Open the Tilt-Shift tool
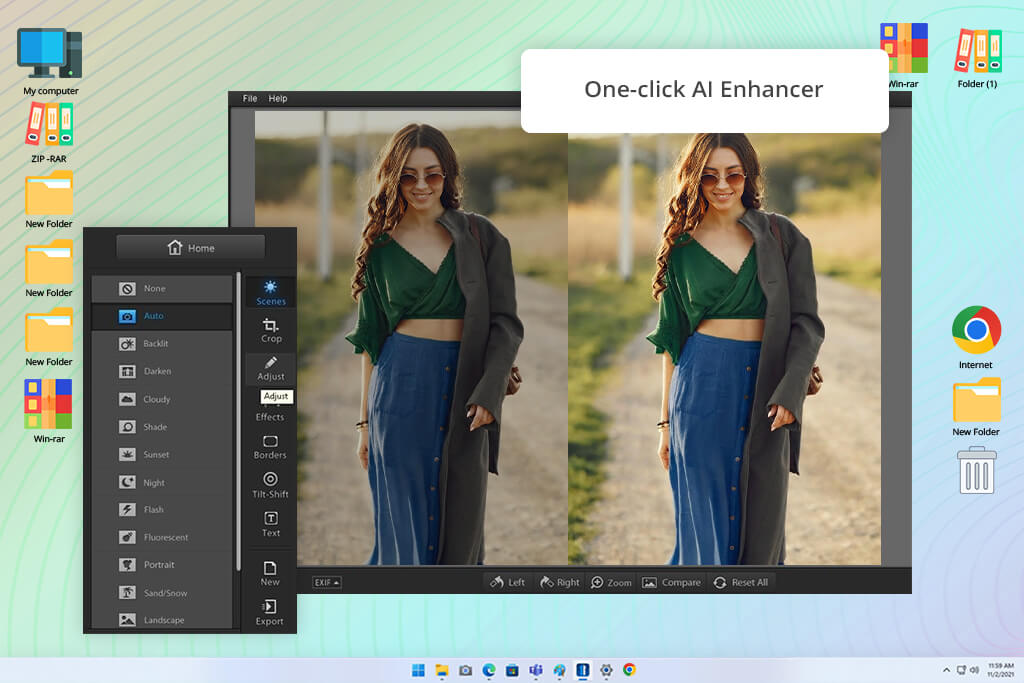The width and height of the screenshot is (1024, 683). [270, 486]
